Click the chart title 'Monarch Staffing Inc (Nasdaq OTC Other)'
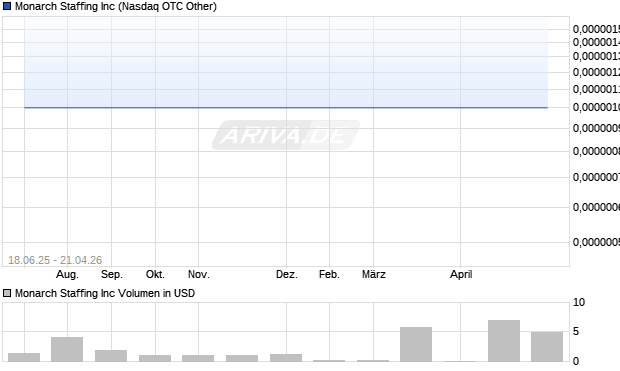The image size is (620, 371). tap(116, 6)
